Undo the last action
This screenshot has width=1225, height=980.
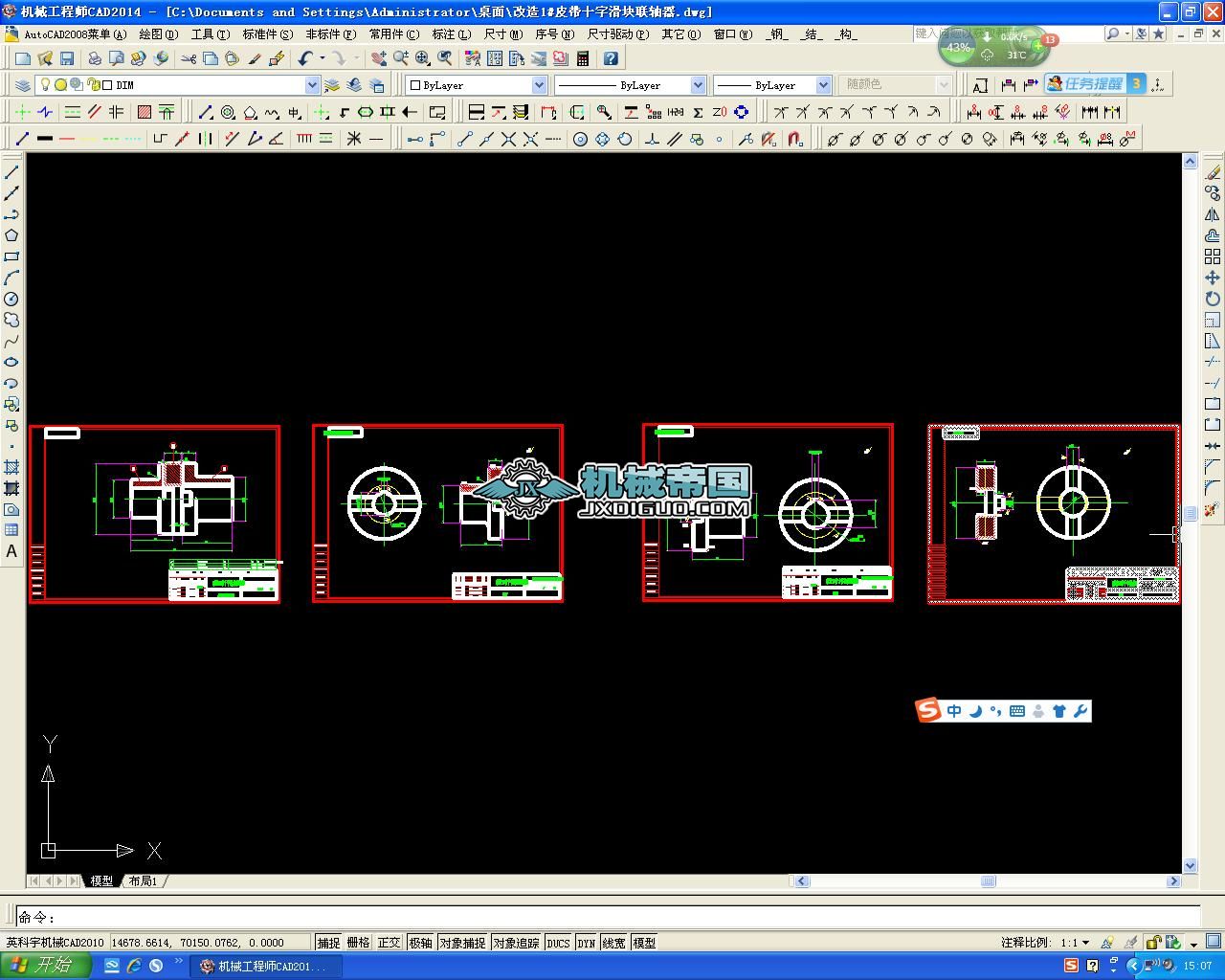click(305, 58)
